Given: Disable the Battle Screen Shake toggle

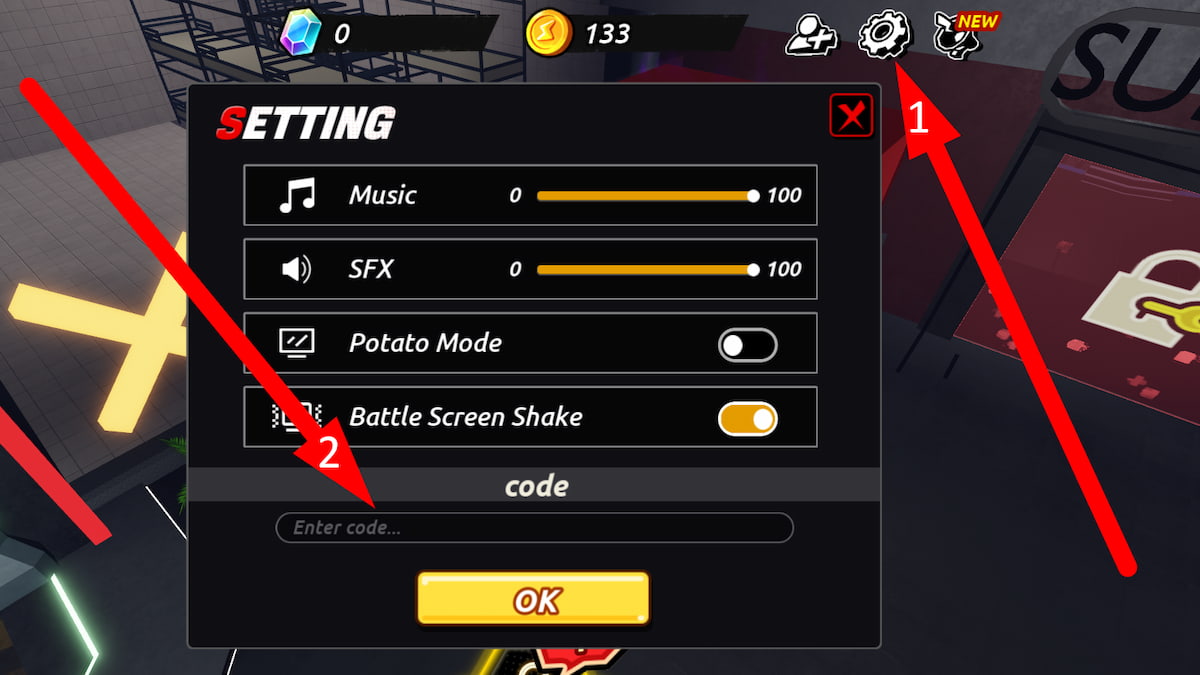Looking at the screenshot, I should coord(748,419).
